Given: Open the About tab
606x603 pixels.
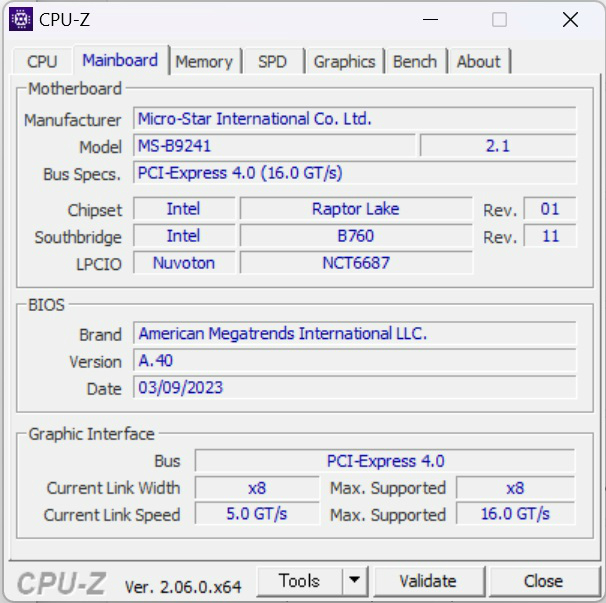Looking at the screenshot, I should tap(479, 61).
